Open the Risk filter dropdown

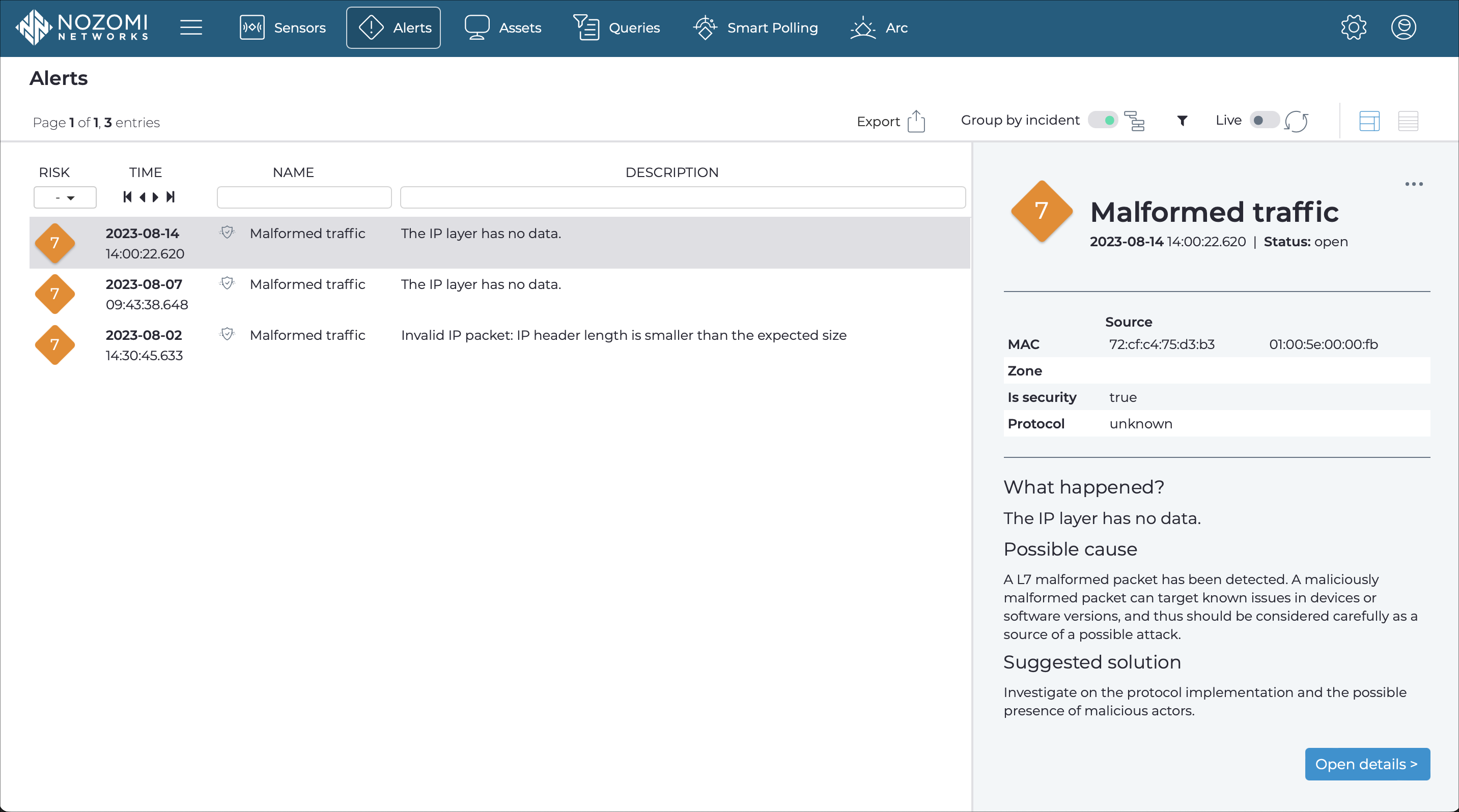pyautogui.click(x=65, y=197)
